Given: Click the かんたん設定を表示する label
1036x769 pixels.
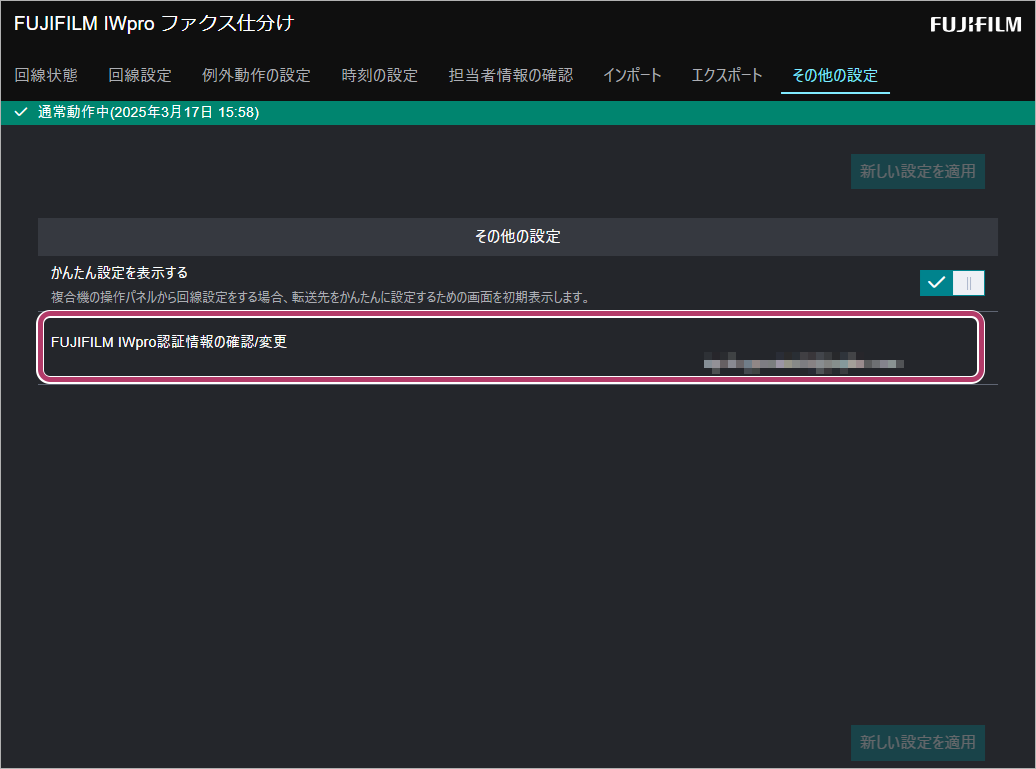Looking at the screenshot, I should tap(120, 273).
